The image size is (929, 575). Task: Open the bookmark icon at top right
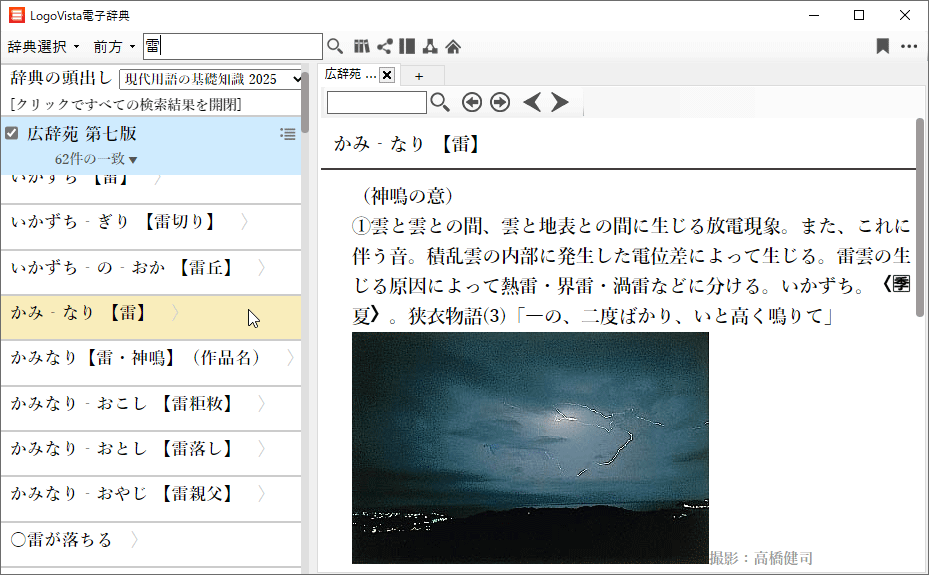tap(882, 46)
